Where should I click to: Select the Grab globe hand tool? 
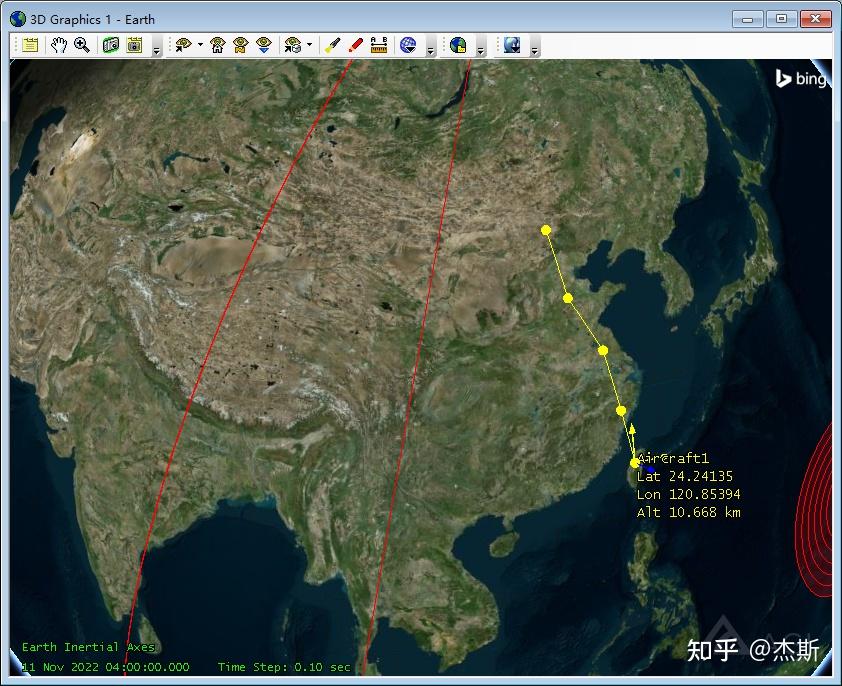[59, 45]
